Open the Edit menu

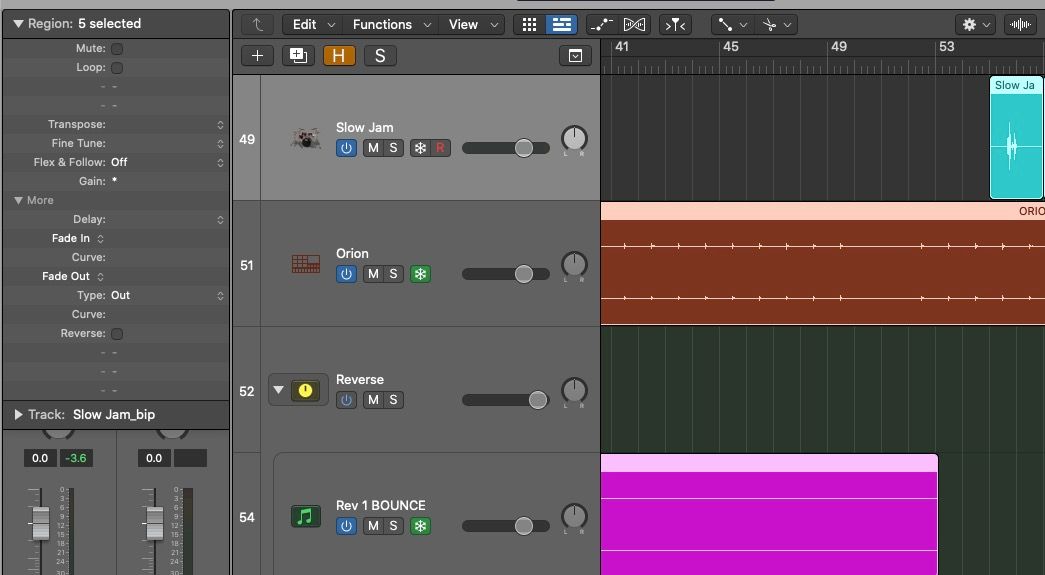click(x=313, y=25)
